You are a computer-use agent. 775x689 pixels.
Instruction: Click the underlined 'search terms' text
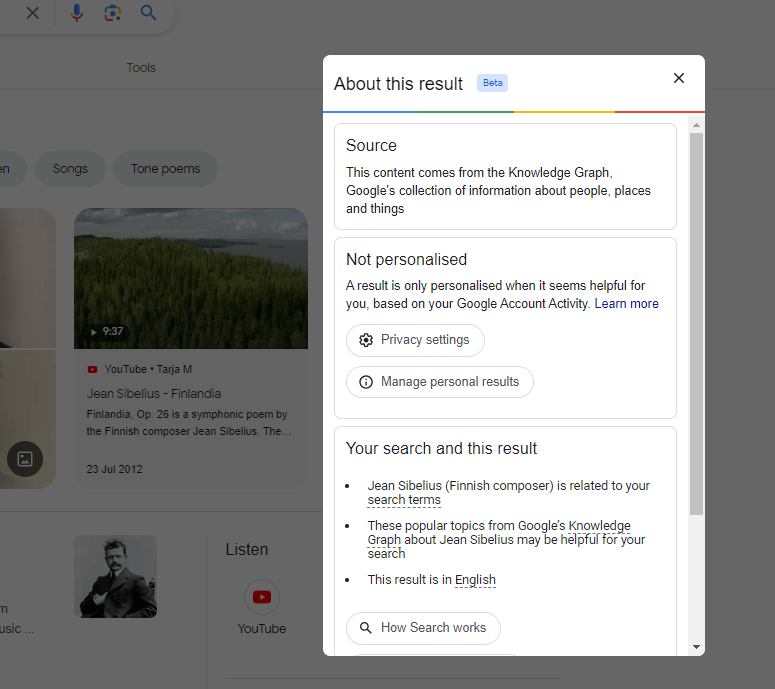[404, 500]
